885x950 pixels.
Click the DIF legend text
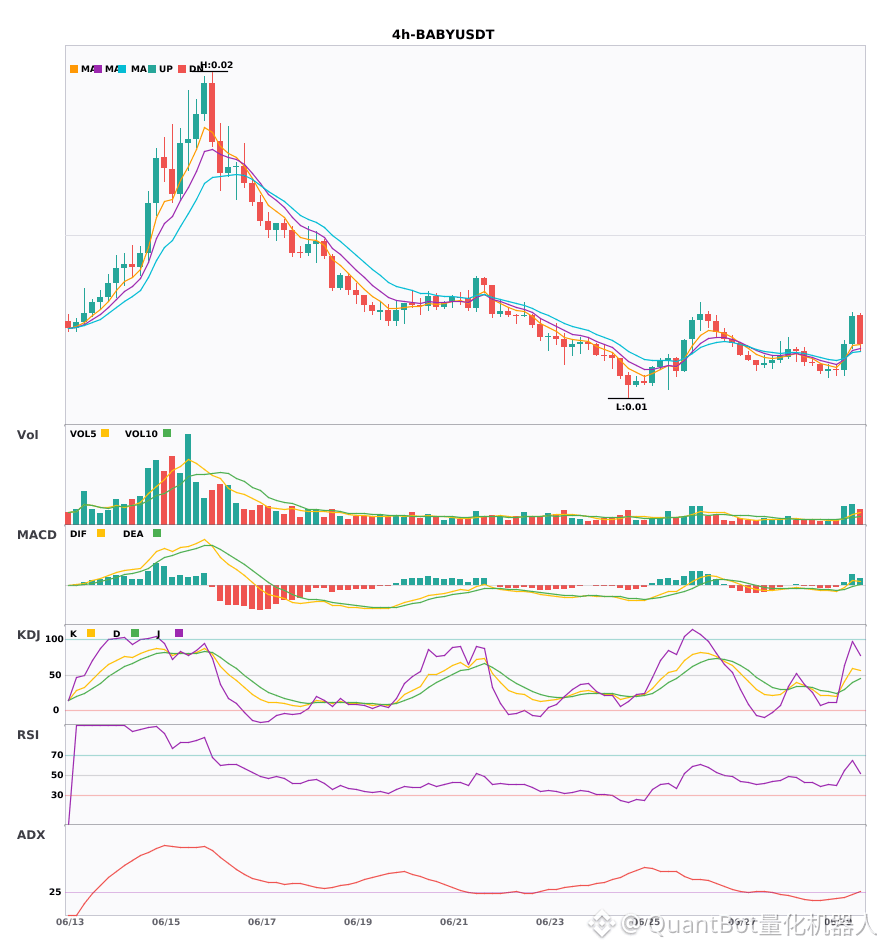tap(78, 534)
